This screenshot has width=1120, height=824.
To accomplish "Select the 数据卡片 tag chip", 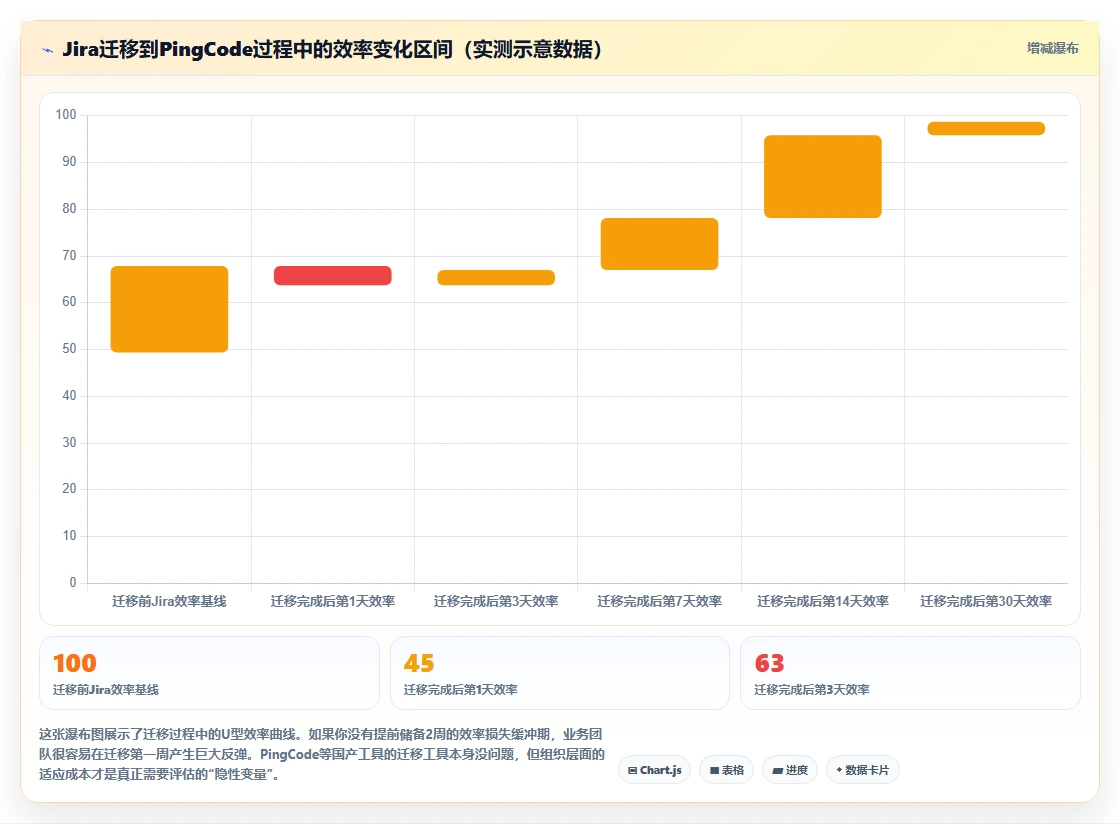I will [862, 770].
